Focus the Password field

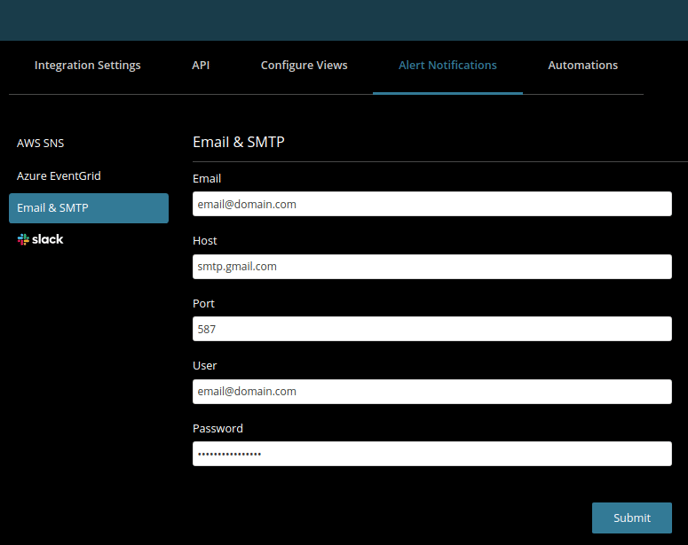[x=432, y=454]
